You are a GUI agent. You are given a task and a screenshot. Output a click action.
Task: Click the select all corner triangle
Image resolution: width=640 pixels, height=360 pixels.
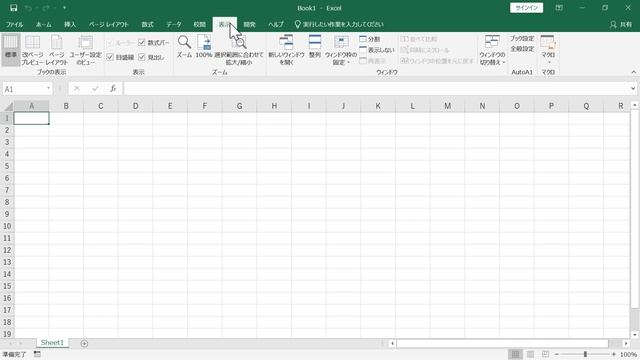tap(8, 106)
